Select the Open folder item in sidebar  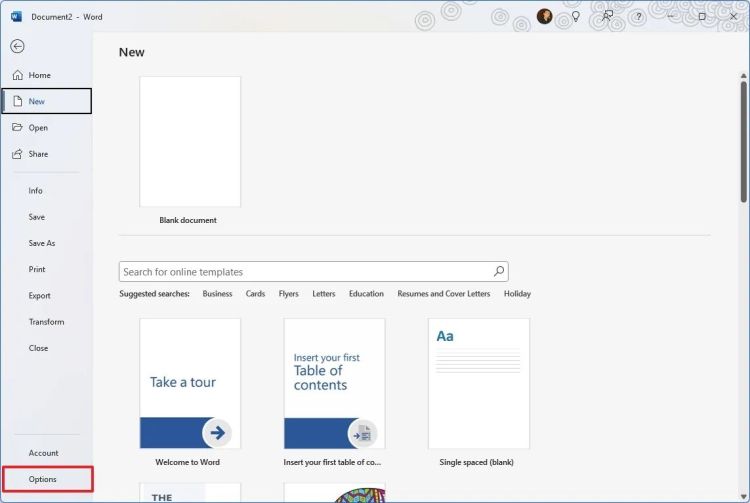click(x=18, y=128)
